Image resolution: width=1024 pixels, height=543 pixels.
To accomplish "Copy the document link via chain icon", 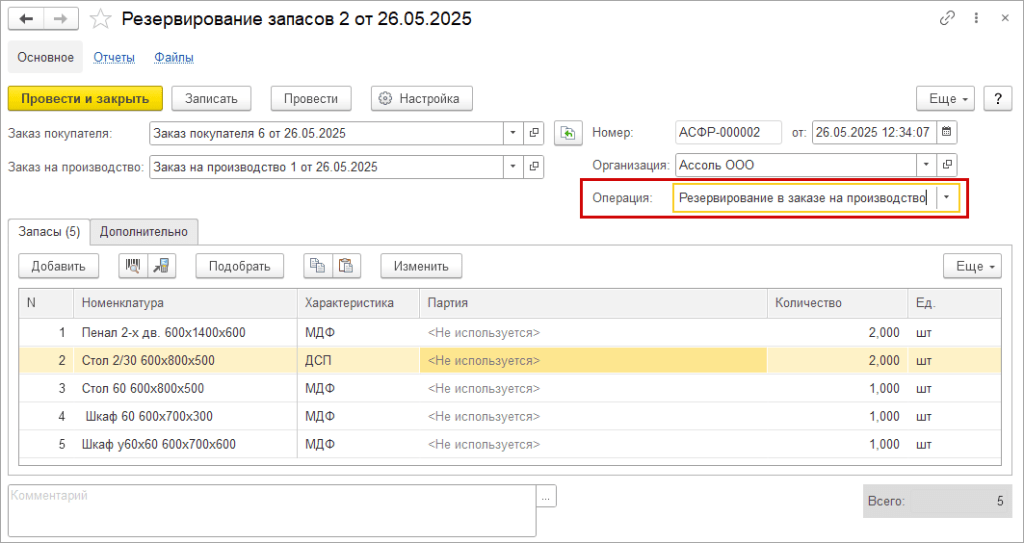I will pos(946,19).
